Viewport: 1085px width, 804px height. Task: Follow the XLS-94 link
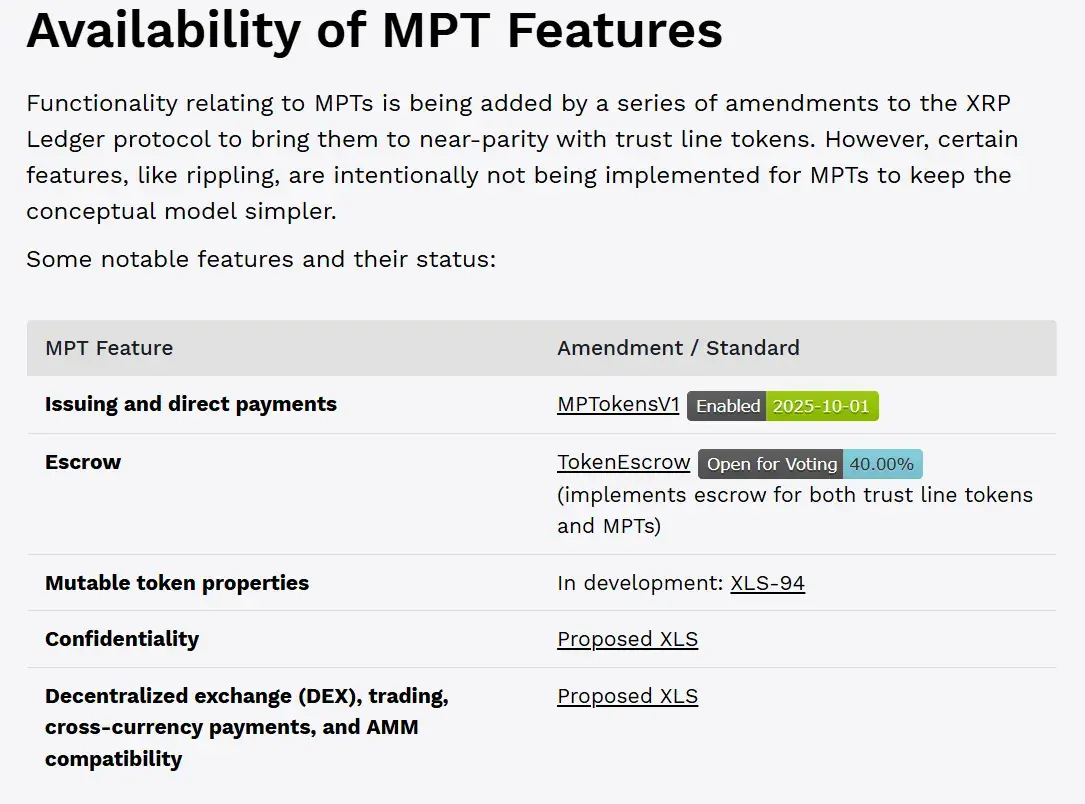click(x=767, y=583)
